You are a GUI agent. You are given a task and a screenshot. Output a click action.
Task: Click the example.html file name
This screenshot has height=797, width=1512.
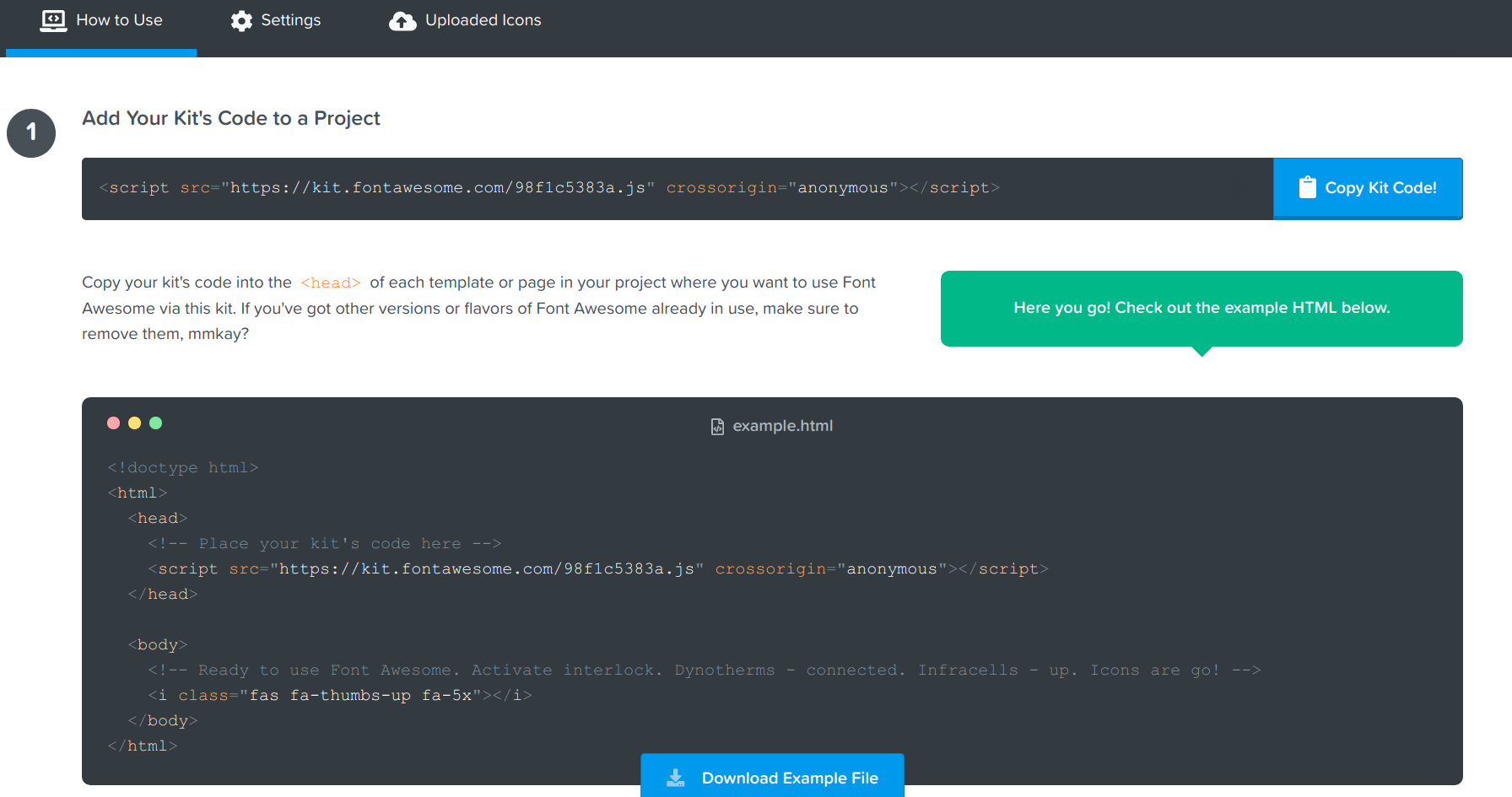[782, 426]
